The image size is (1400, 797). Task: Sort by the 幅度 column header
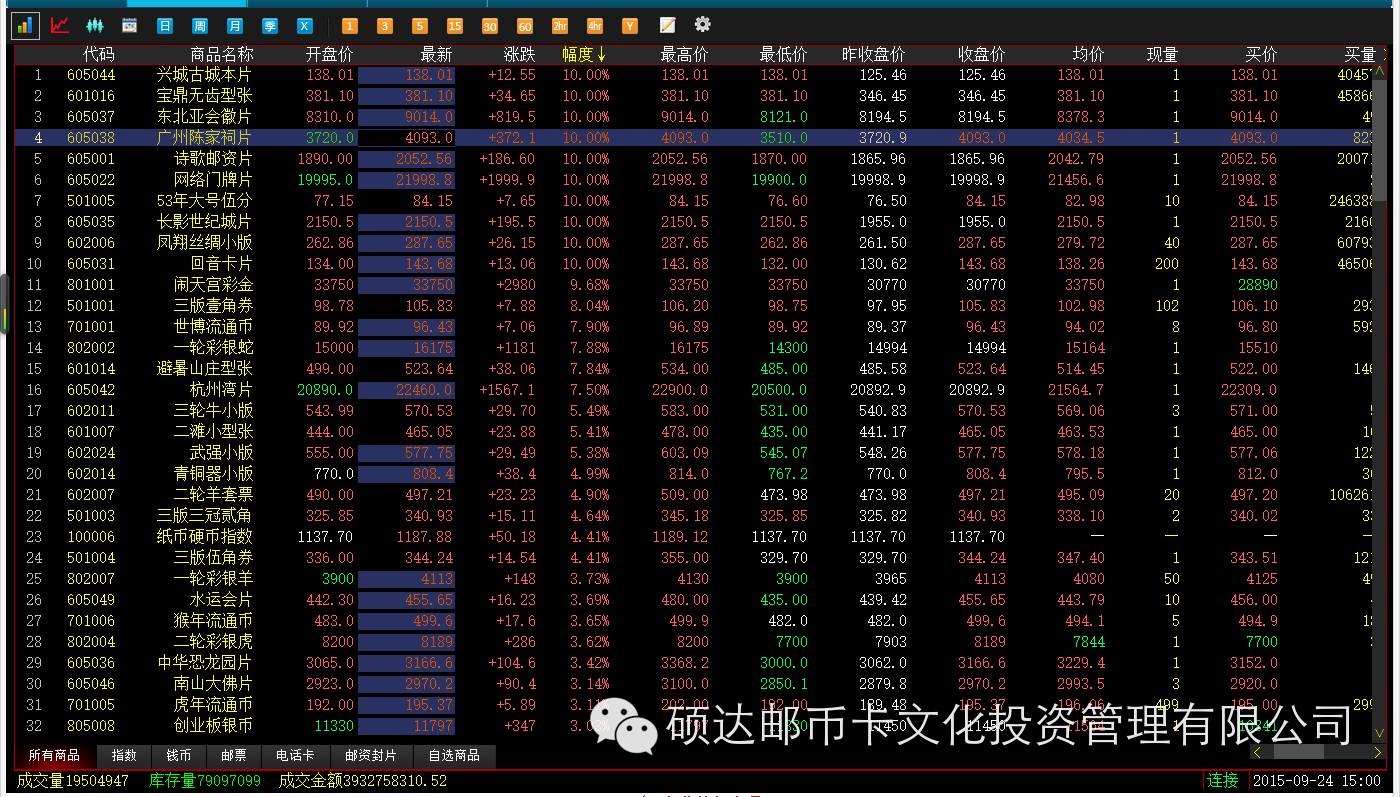tap(584, 55)
